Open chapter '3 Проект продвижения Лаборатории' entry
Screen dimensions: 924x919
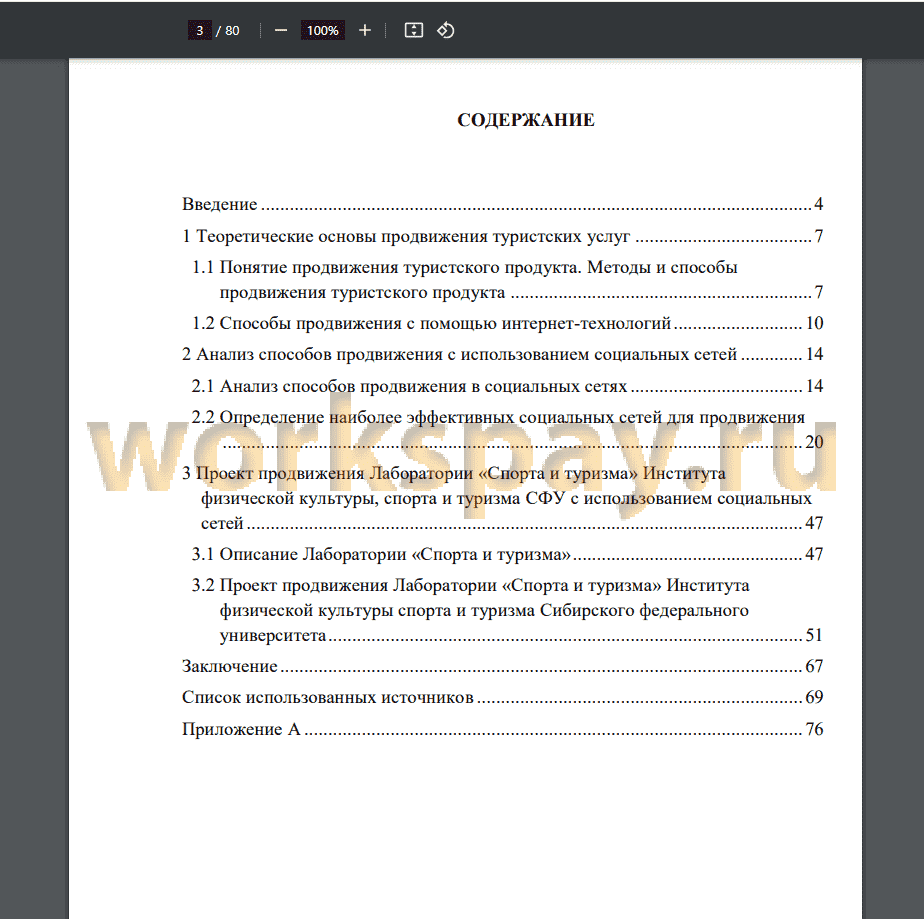point(502,498)
